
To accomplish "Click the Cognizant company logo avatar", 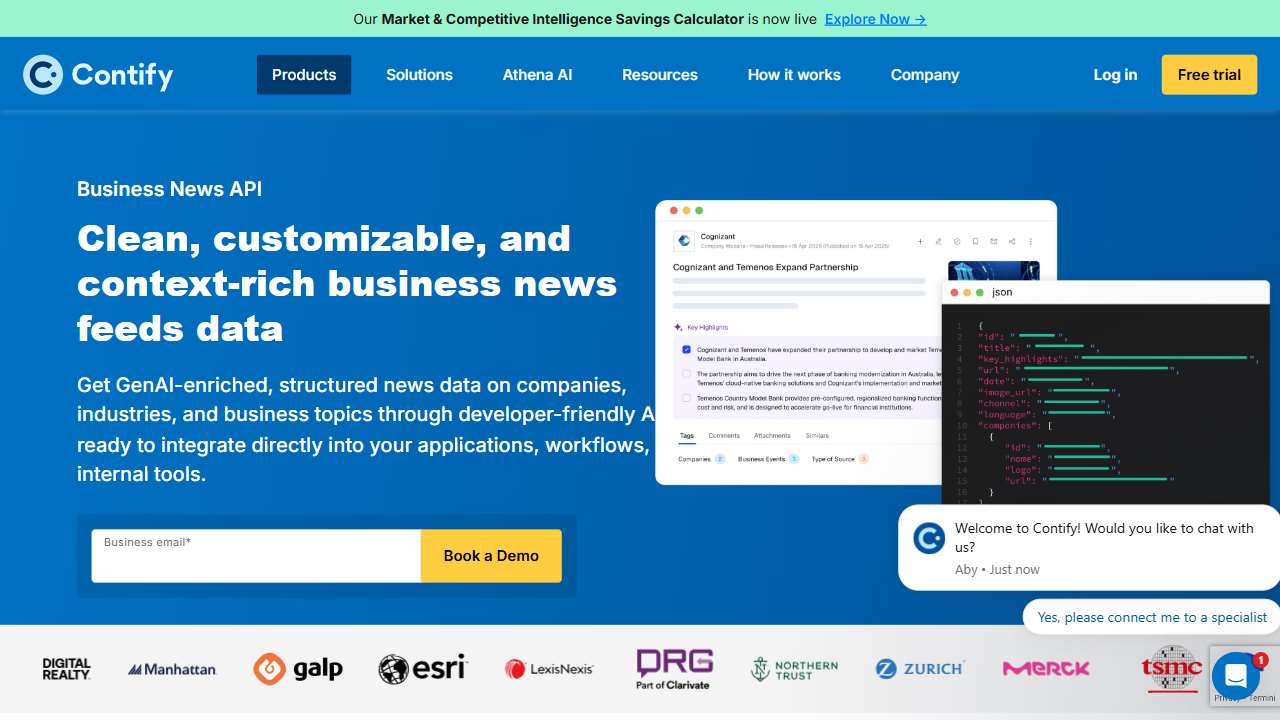I will tap(684, 241).
